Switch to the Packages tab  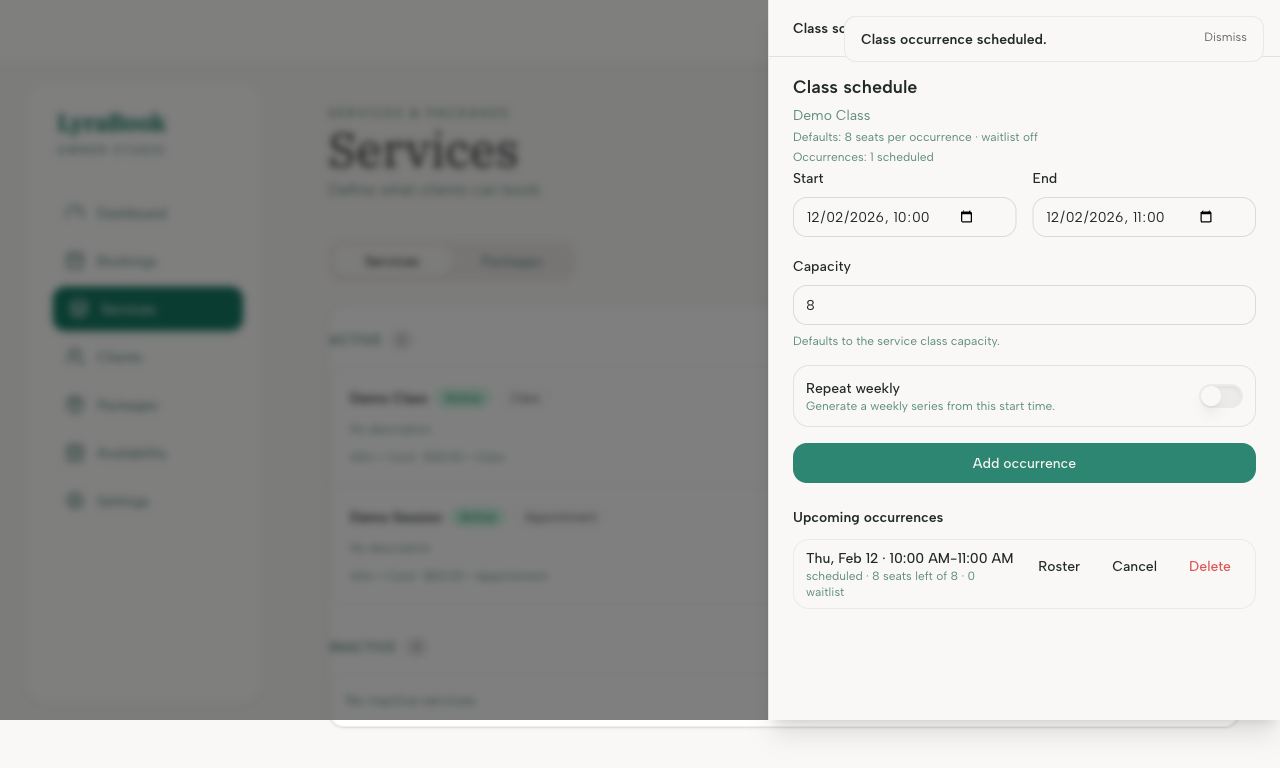coord(511,261)
